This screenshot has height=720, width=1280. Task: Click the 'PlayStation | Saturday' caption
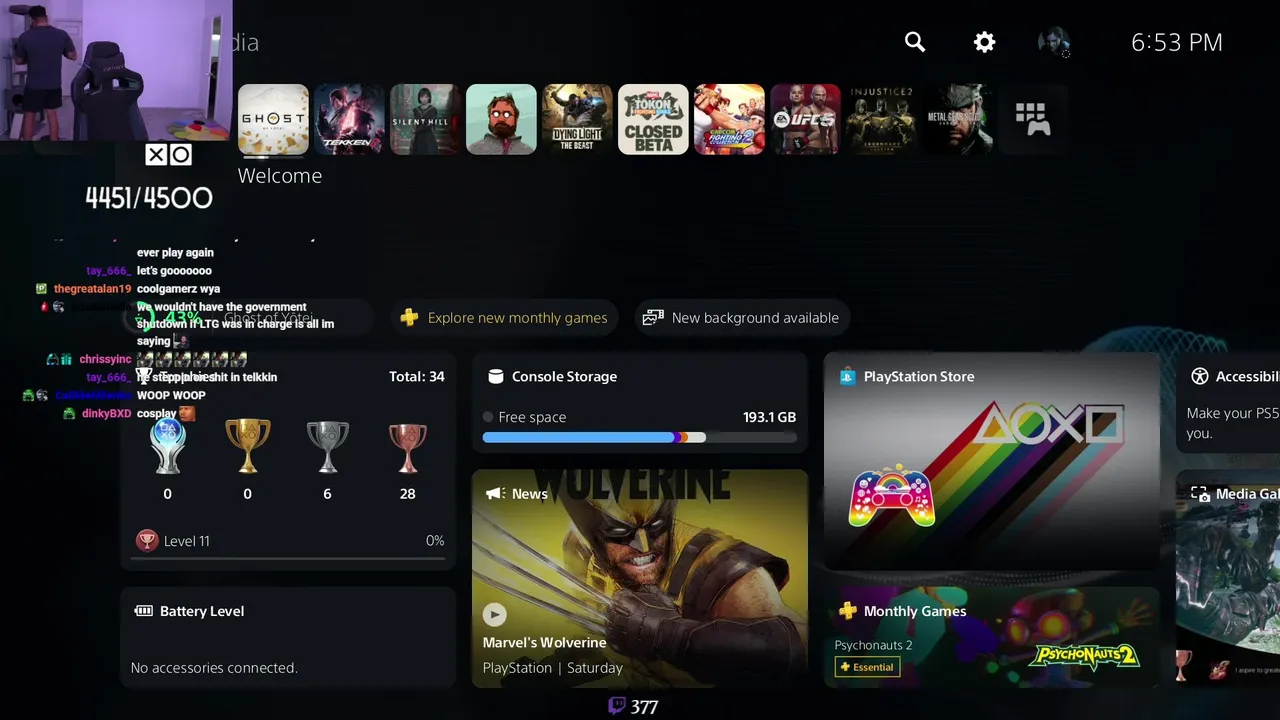pos(553,667)
